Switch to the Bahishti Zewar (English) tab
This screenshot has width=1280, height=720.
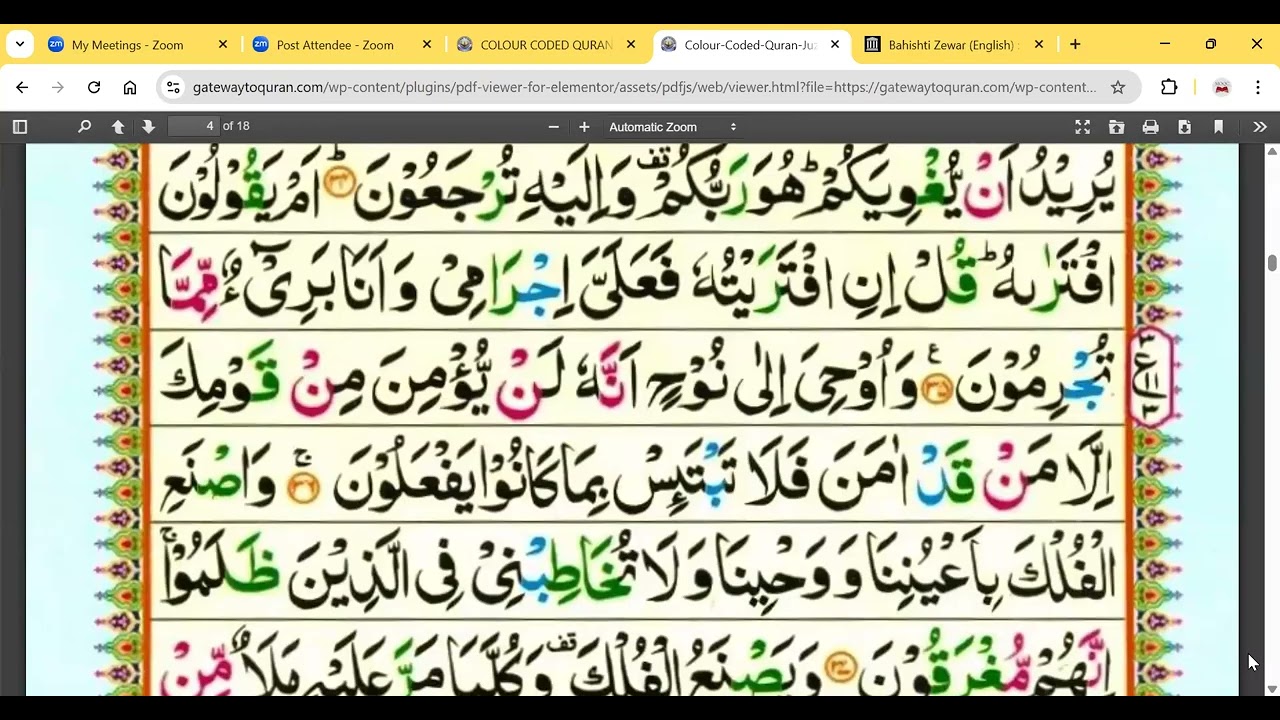coord(951,45)
